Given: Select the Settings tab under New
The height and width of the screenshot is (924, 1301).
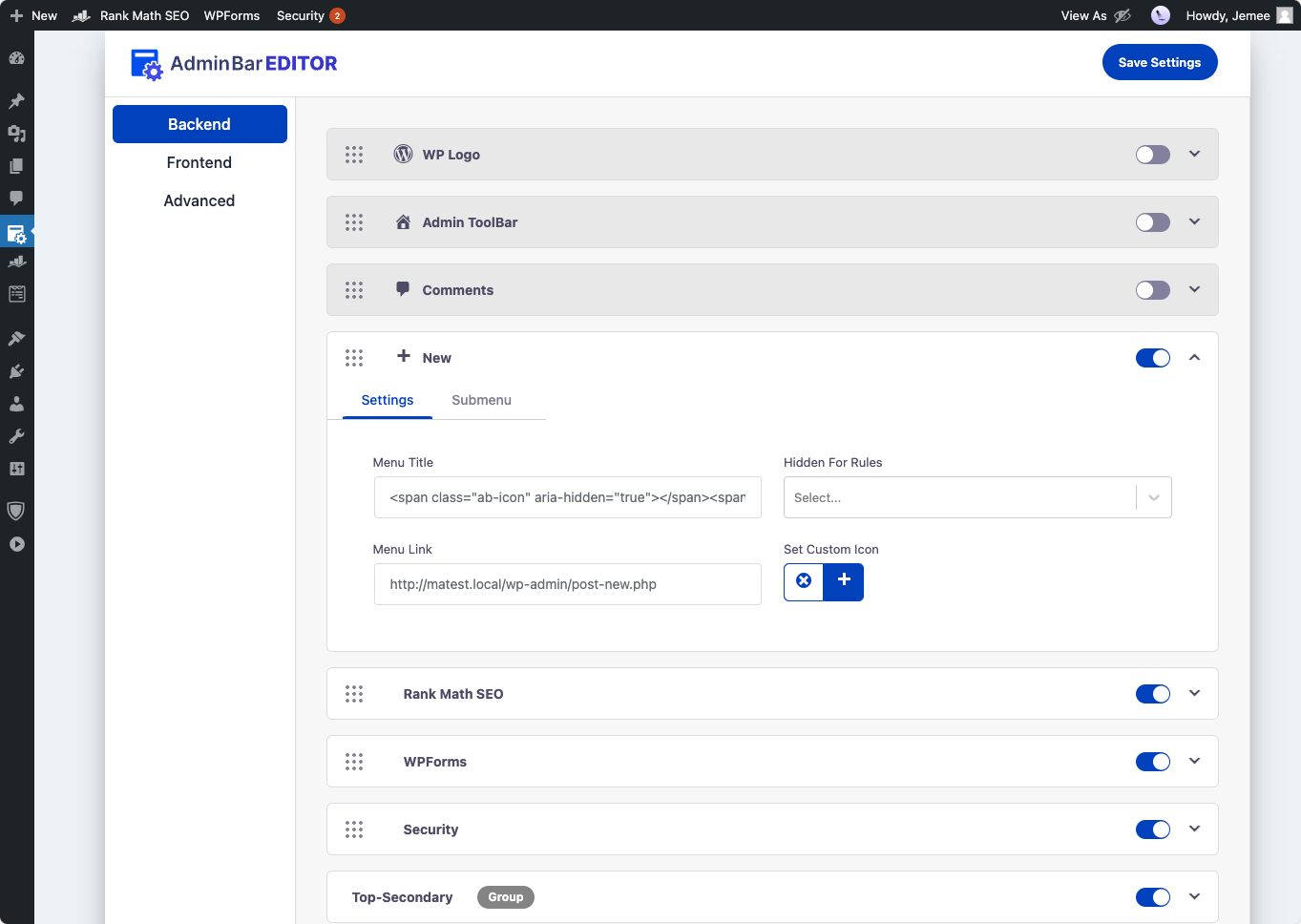Looking at the screenshot, I should [x=388, y=400].
